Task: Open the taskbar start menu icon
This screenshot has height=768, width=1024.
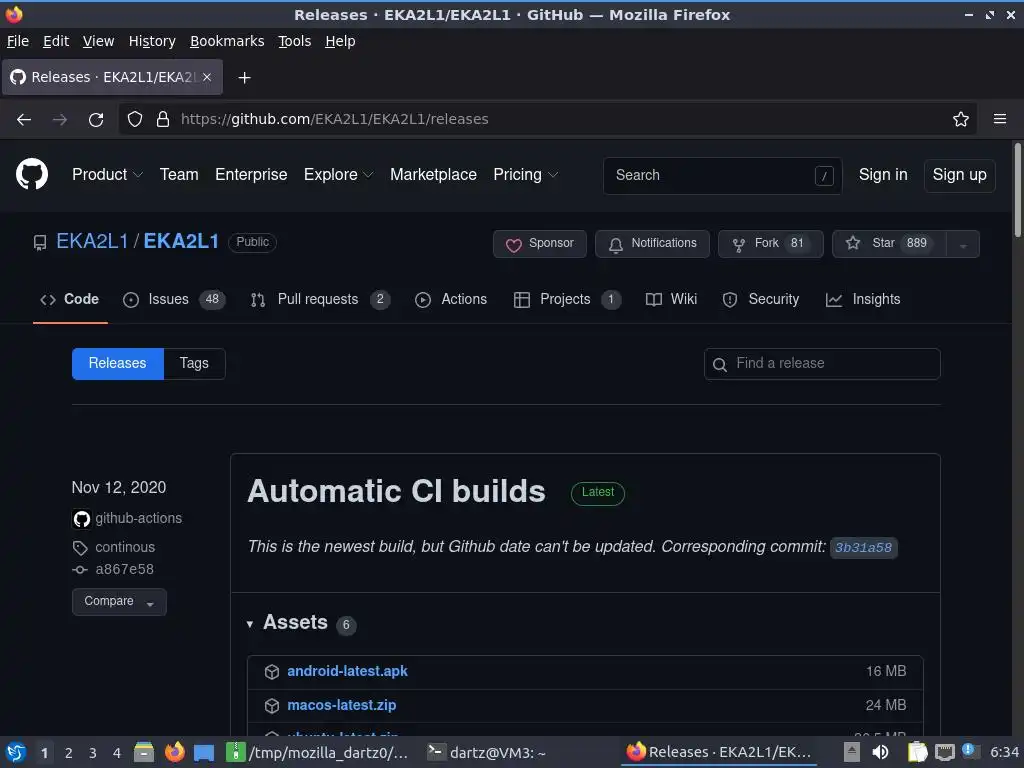Action: (x=16, y=753)
